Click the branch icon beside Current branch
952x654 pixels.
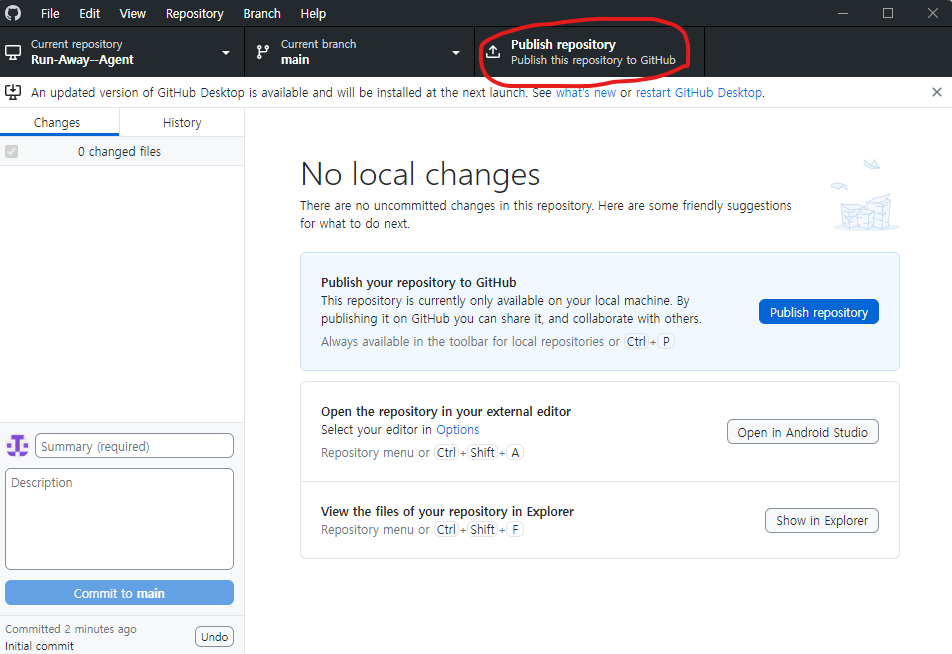tap(262, 52)
